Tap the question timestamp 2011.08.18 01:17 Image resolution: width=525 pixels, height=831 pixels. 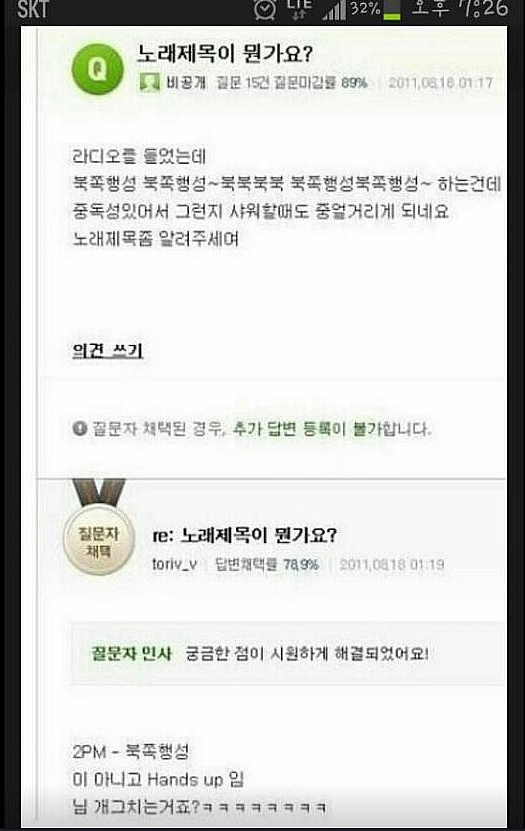pos(441,83)
